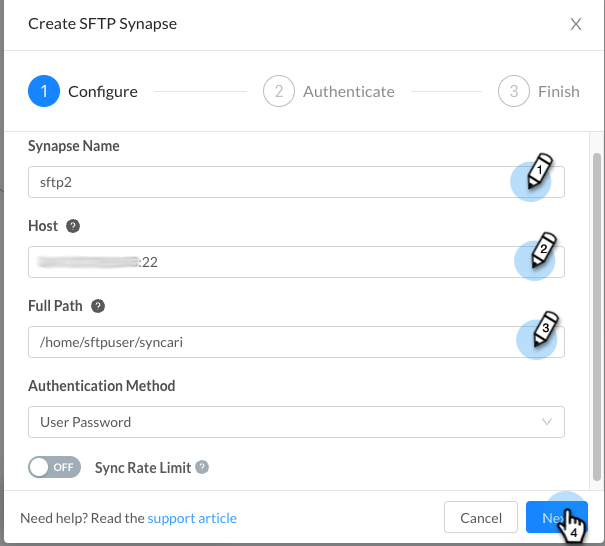Screen dimensions: 605x546
Task: Toggle the Sync Rate Limit switch on
Action: 54,467
